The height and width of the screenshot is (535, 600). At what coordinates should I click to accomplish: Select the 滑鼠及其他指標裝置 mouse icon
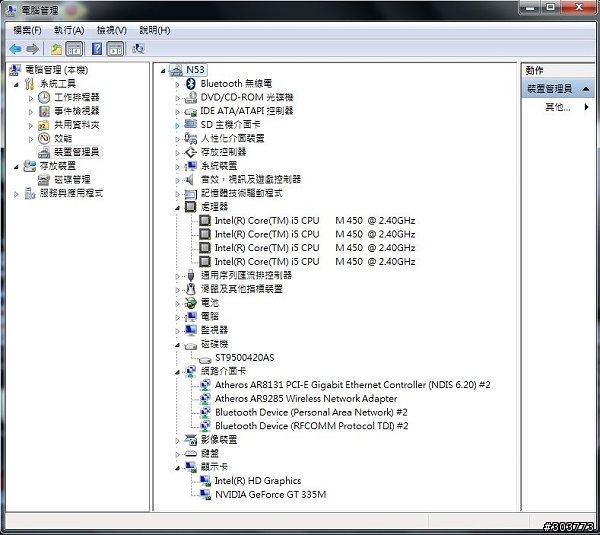pos(191,289)
